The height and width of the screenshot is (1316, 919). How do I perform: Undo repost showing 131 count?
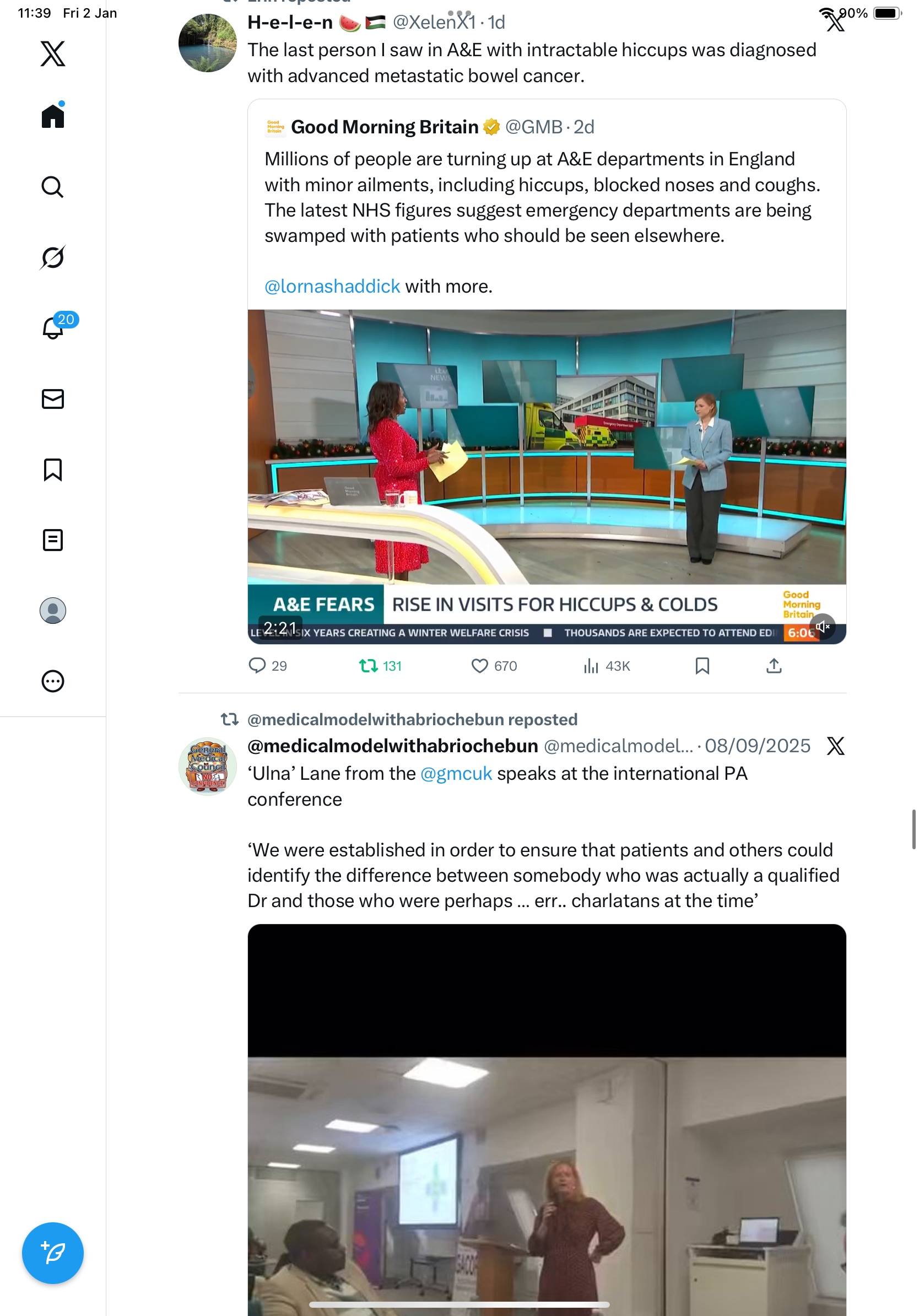coord(380,666)
